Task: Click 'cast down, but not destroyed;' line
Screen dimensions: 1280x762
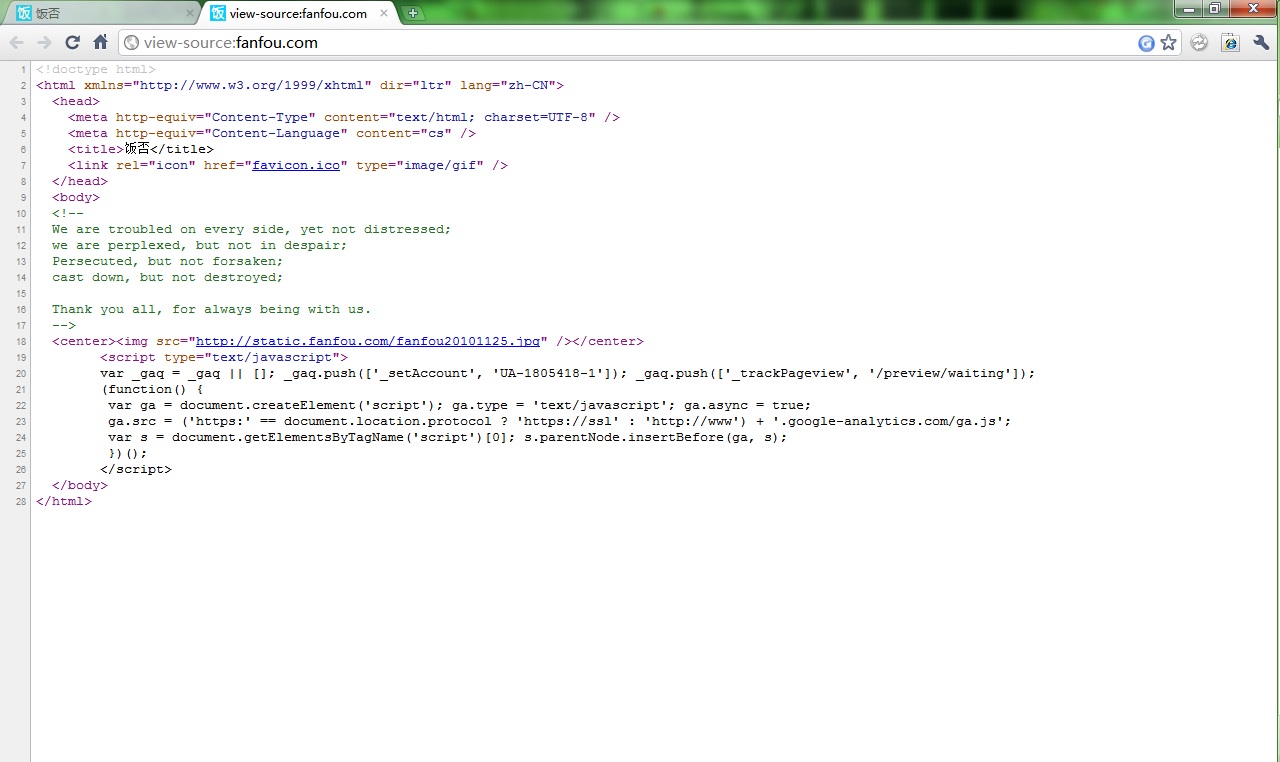Action: (x=168, y=277)
